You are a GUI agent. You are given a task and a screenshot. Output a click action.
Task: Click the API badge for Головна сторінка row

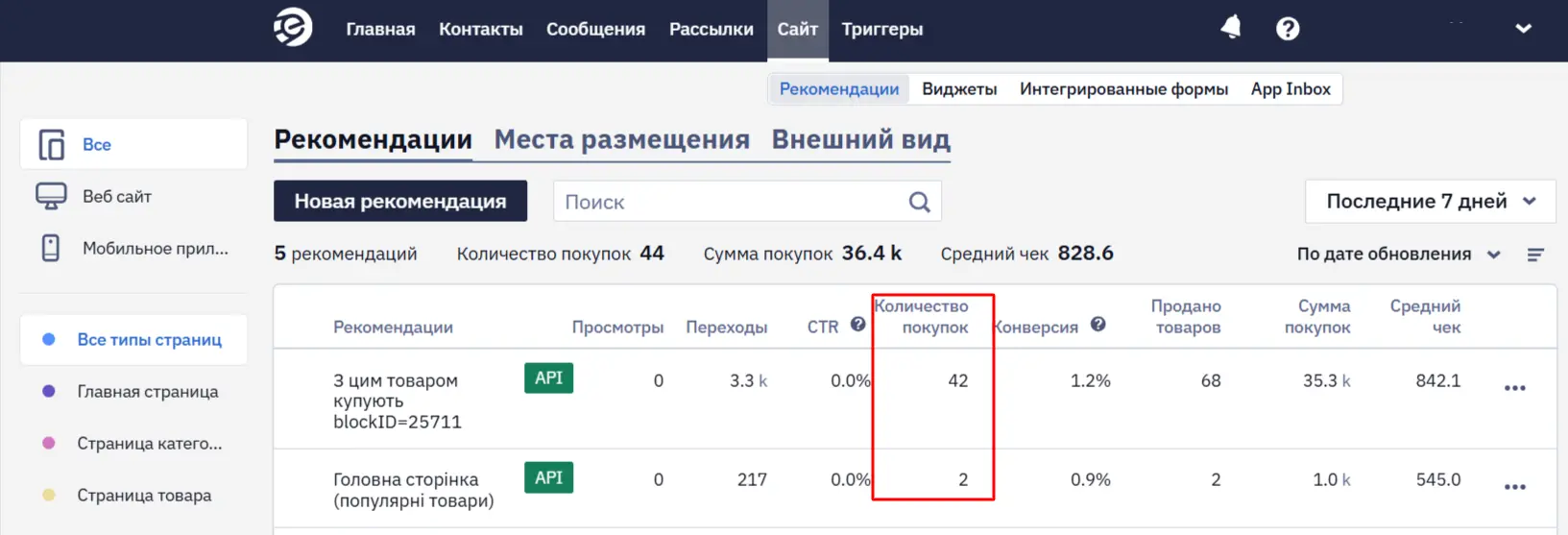click(x=548, y=477)
